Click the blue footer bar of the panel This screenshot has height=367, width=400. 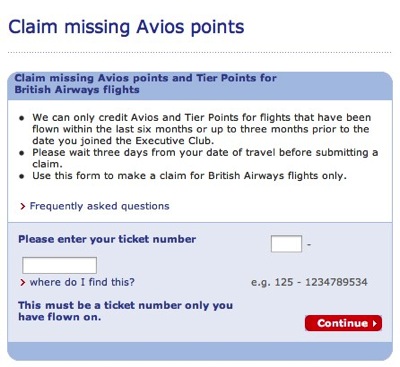[x=200, y=351]
